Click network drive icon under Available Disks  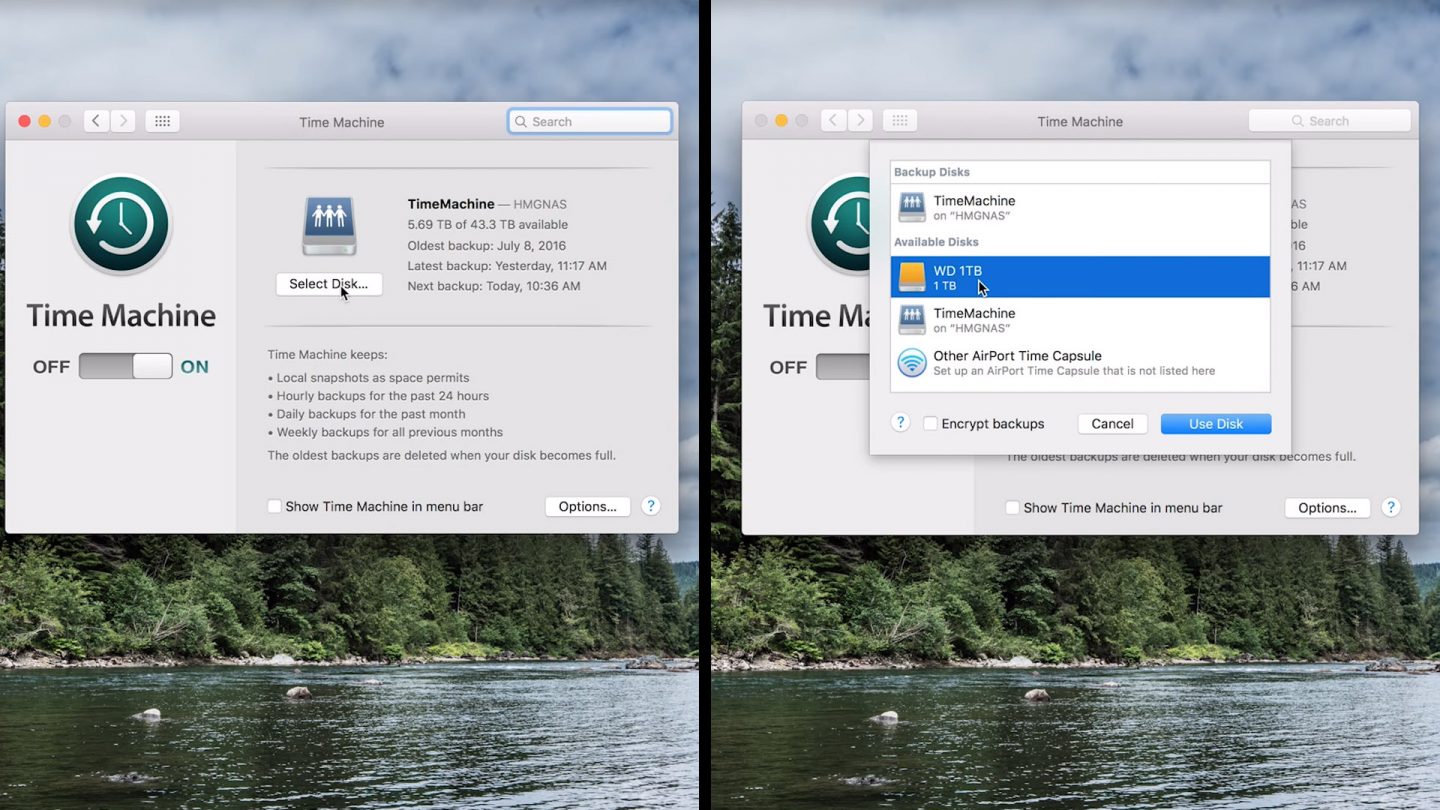coord(912,320)
